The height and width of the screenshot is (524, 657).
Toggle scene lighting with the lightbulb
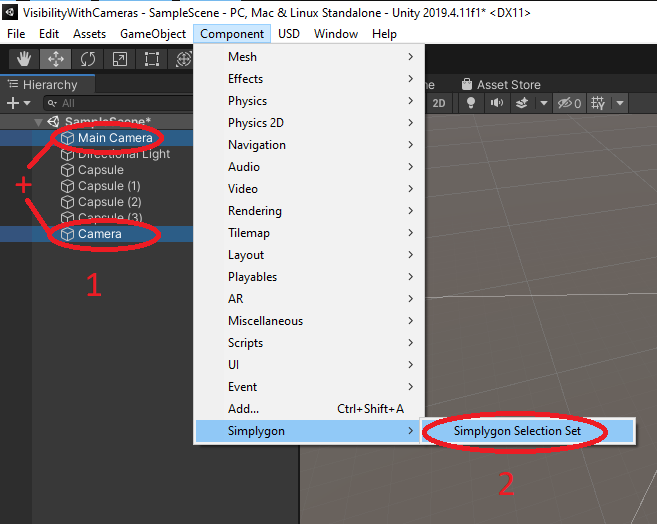(468, 103)
